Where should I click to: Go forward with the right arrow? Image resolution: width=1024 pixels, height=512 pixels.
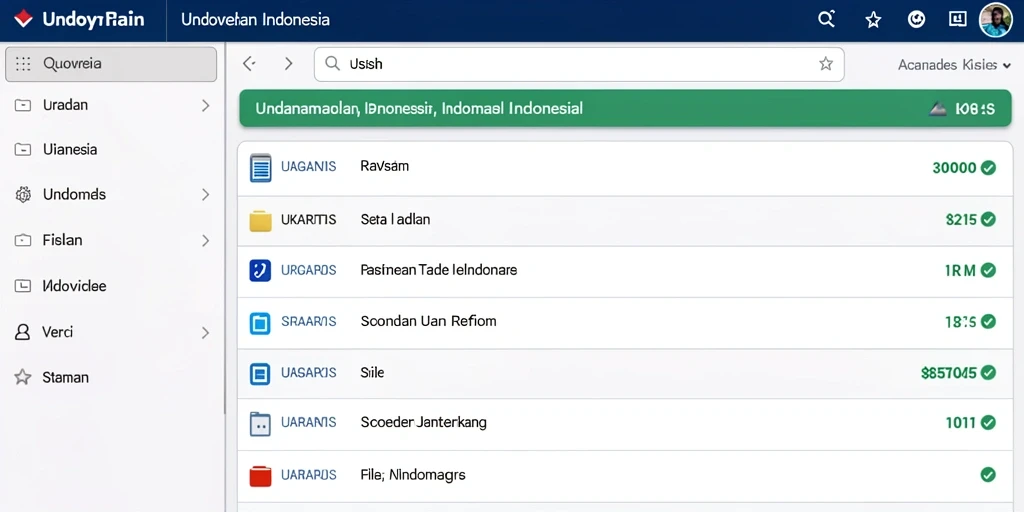(288, 63)
